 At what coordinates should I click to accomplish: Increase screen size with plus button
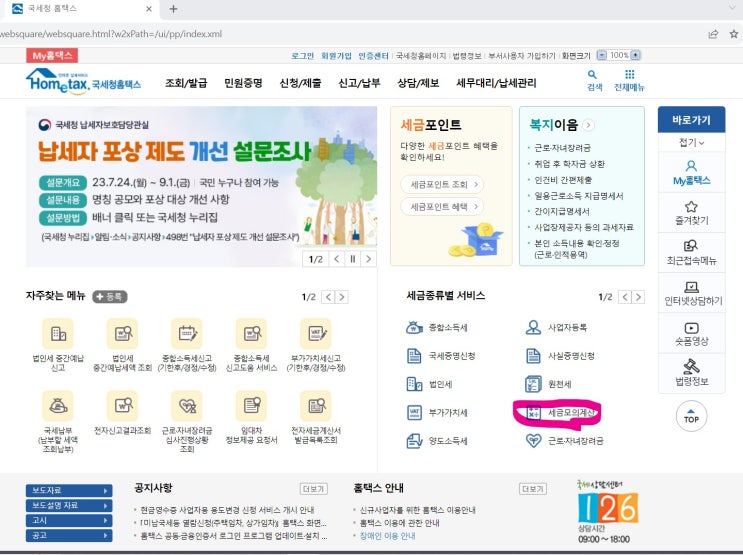coord(636,55)
